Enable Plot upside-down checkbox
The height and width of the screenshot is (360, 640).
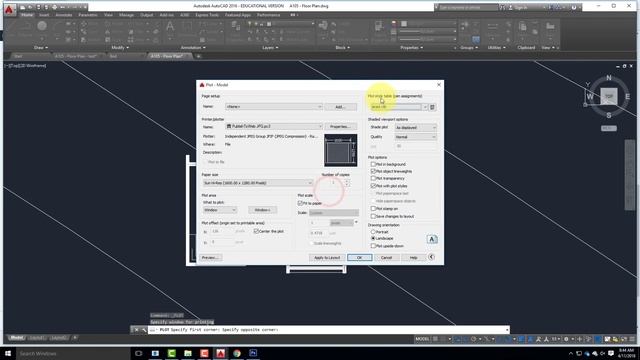coord(373,246)
